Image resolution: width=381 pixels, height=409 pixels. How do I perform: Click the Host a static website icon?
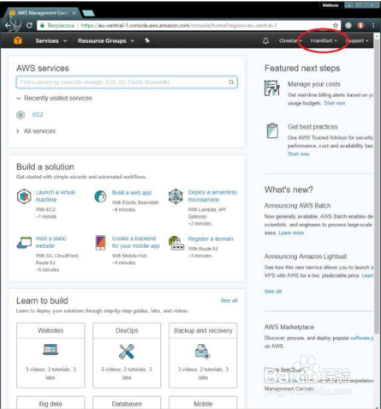click(24, 243)
